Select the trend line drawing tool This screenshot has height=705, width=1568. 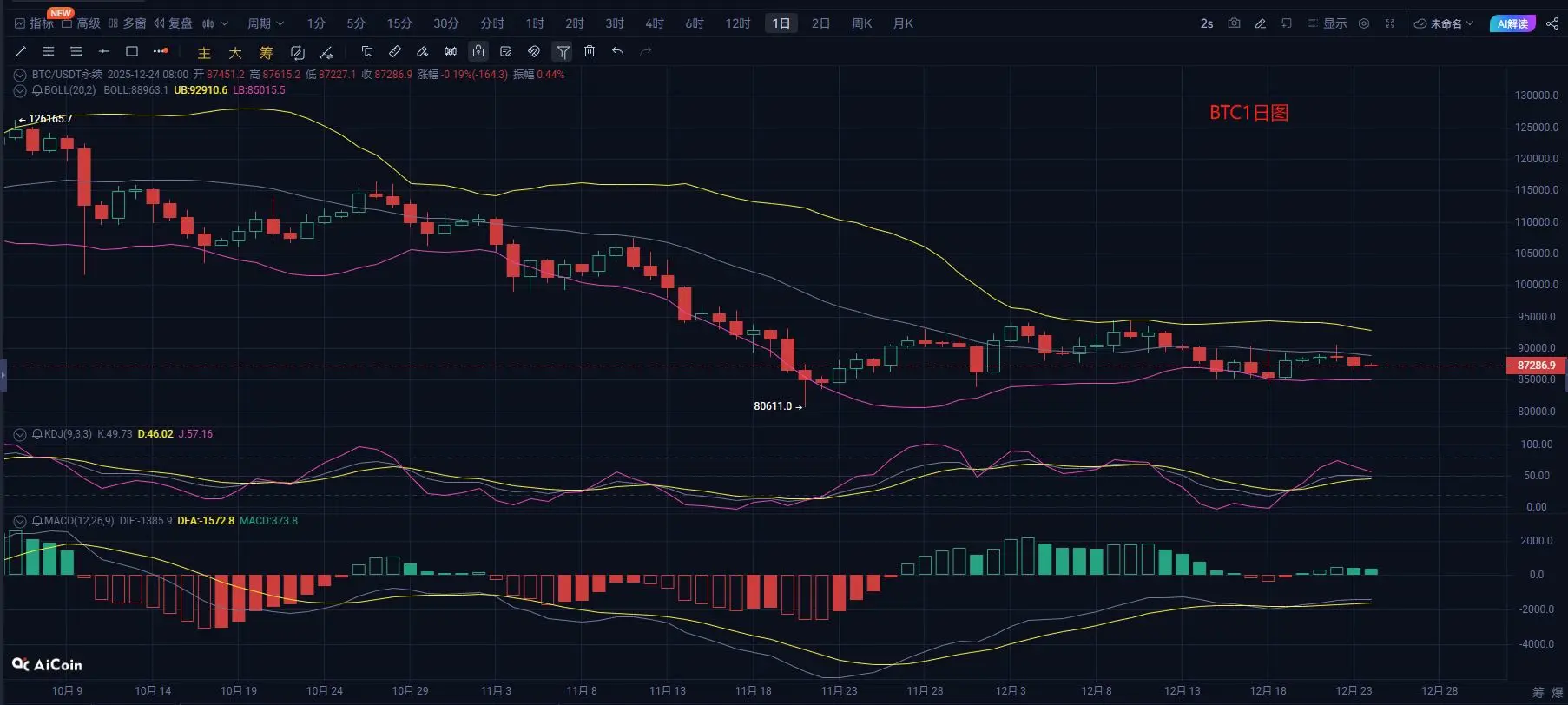point(21,52)
